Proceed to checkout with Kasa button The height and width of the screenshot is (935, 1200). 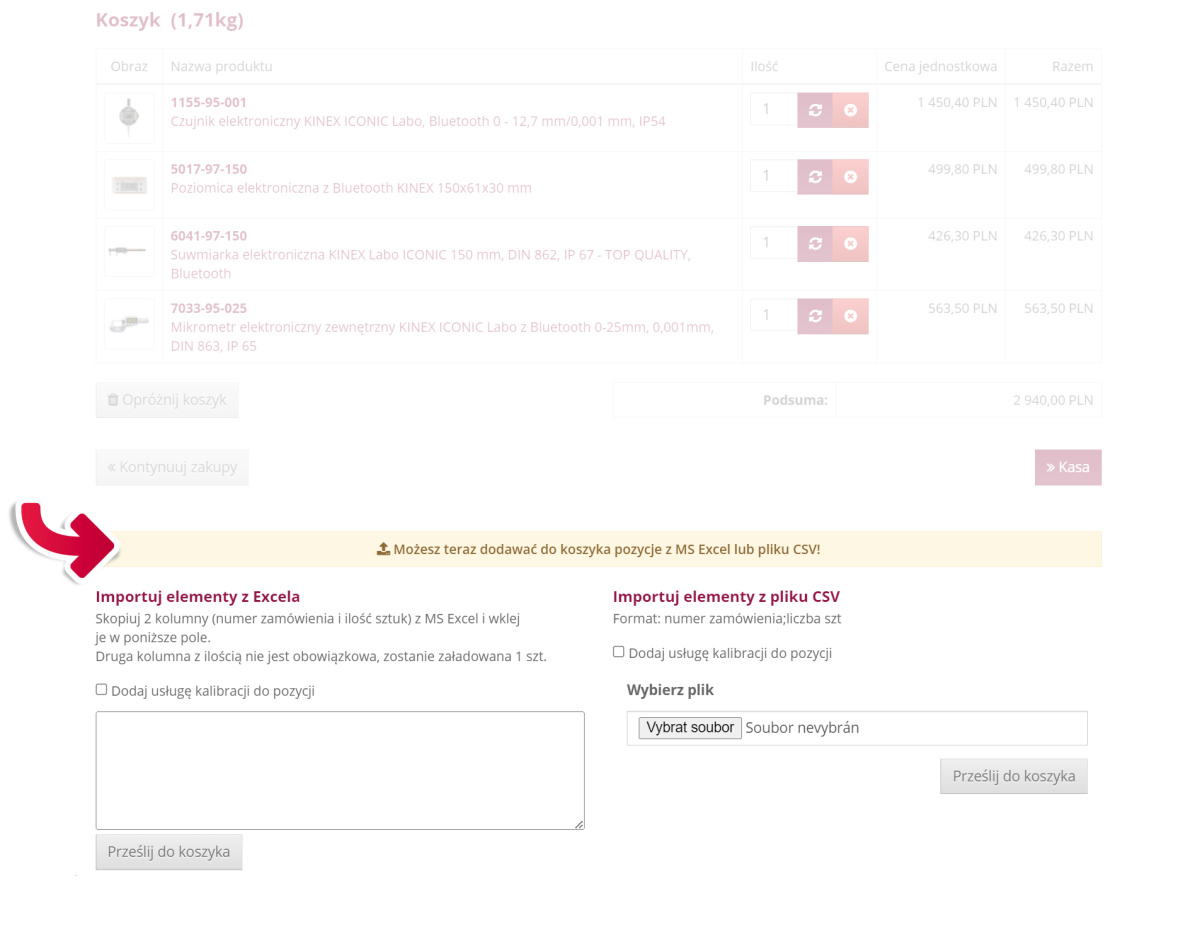tap(1067, 467)
